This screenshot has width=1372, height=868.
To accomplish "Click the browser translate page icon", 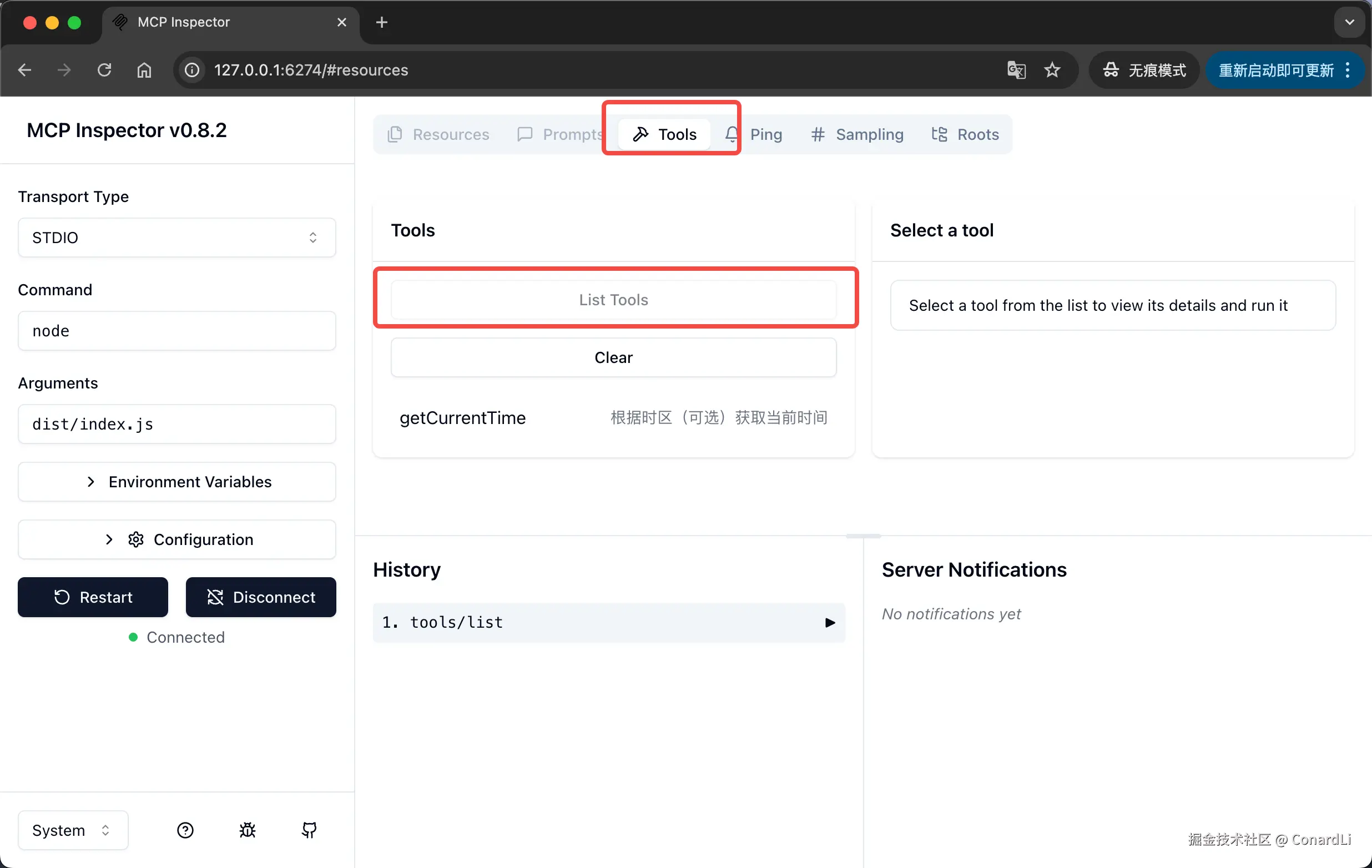I will [1016, 70].
